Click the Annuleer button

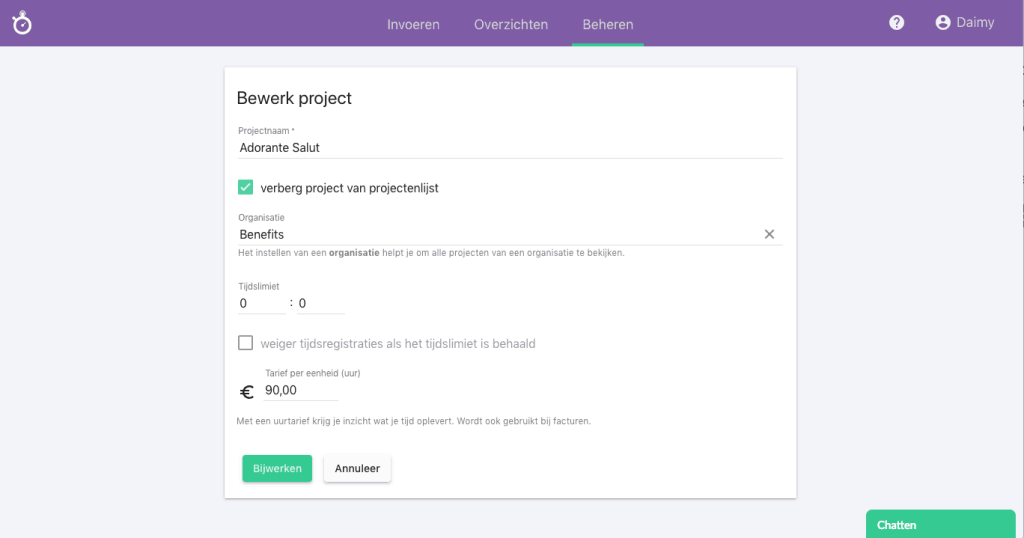(x=357, y=468)
